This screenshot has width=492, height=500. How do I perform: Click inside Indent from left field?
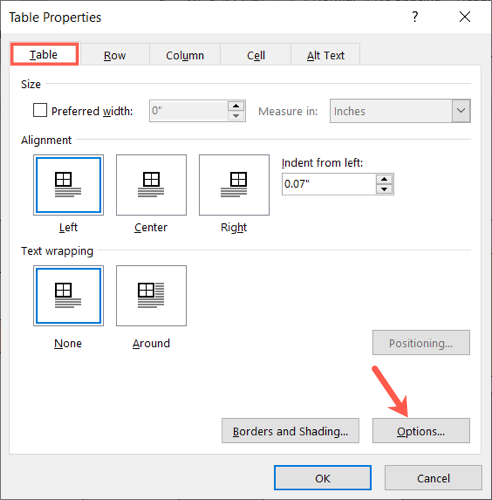[329, 184]
